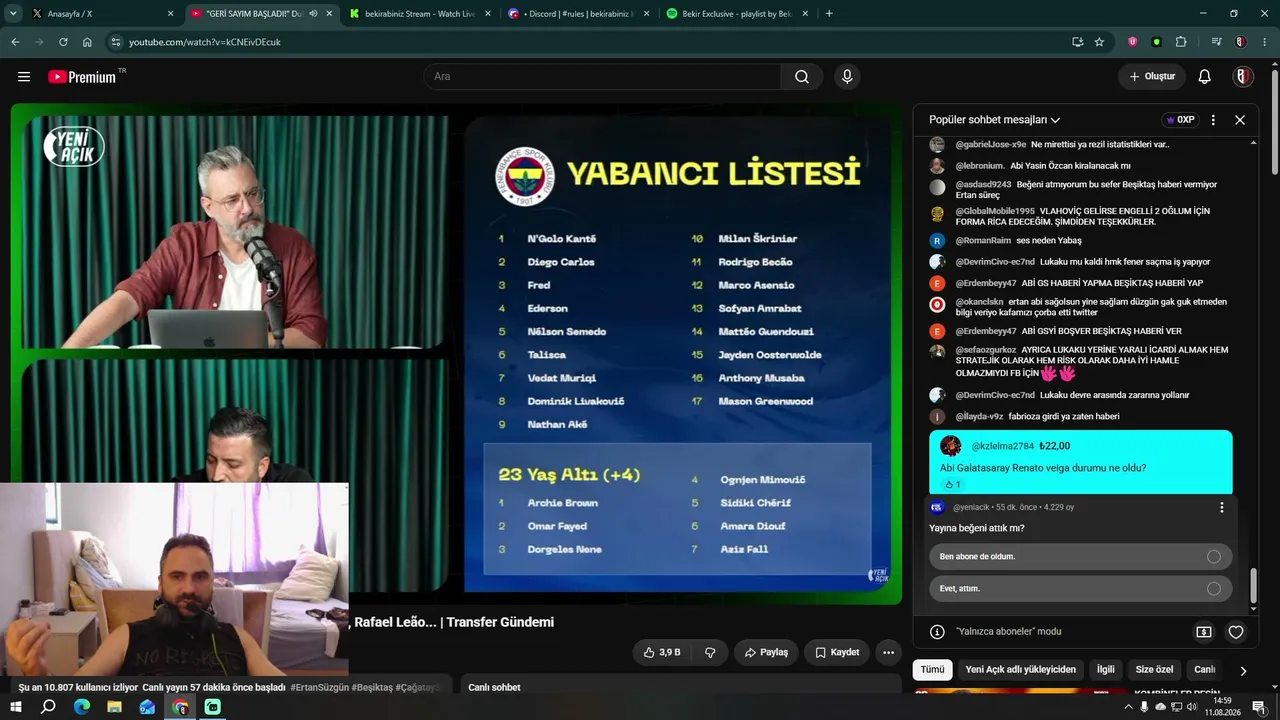This screenshot has height=720, width=1280.
Task: View site information for youtube.com
Action: pyautogui.click(x=116, y=42)
